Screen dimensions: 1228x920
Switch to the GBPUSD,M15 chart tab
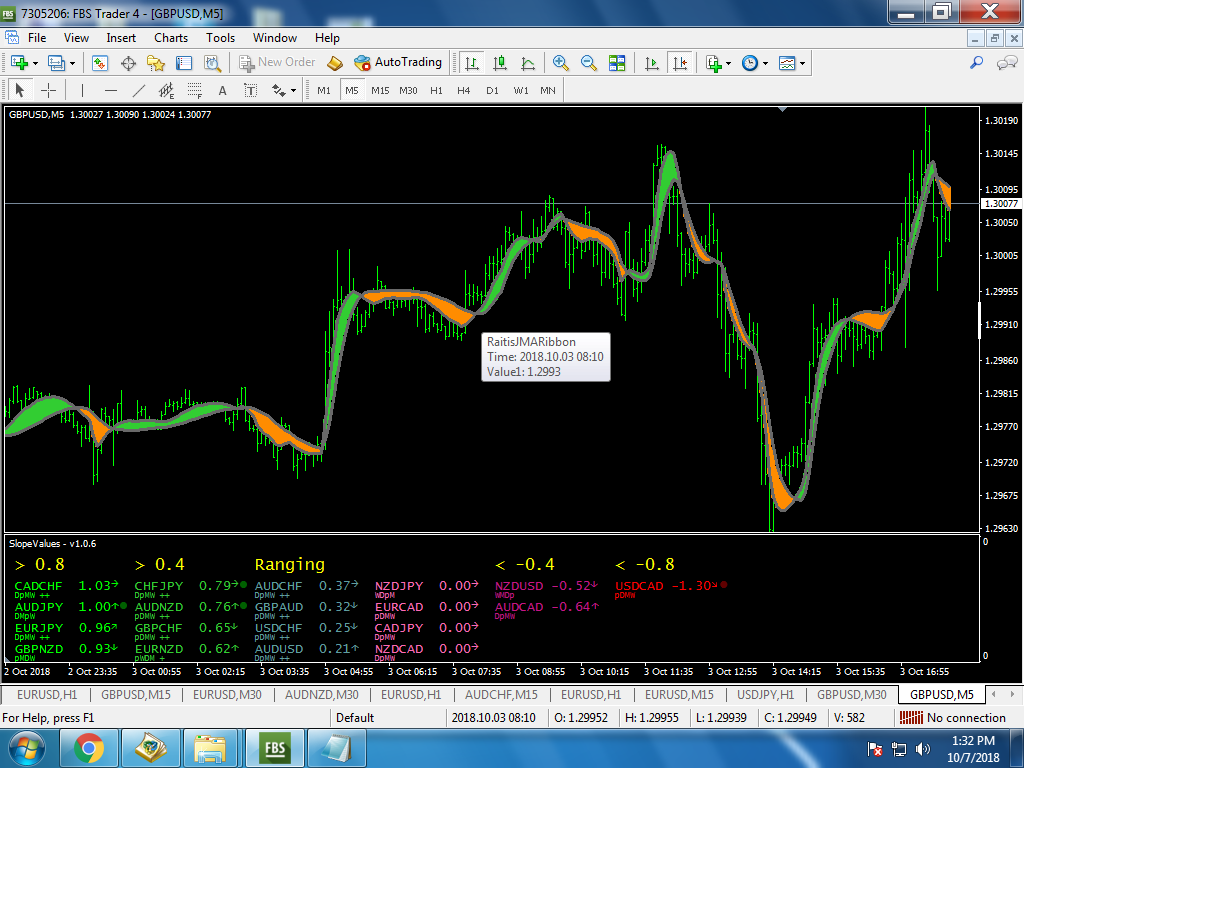pyautogui.click(x=136, y=694)
